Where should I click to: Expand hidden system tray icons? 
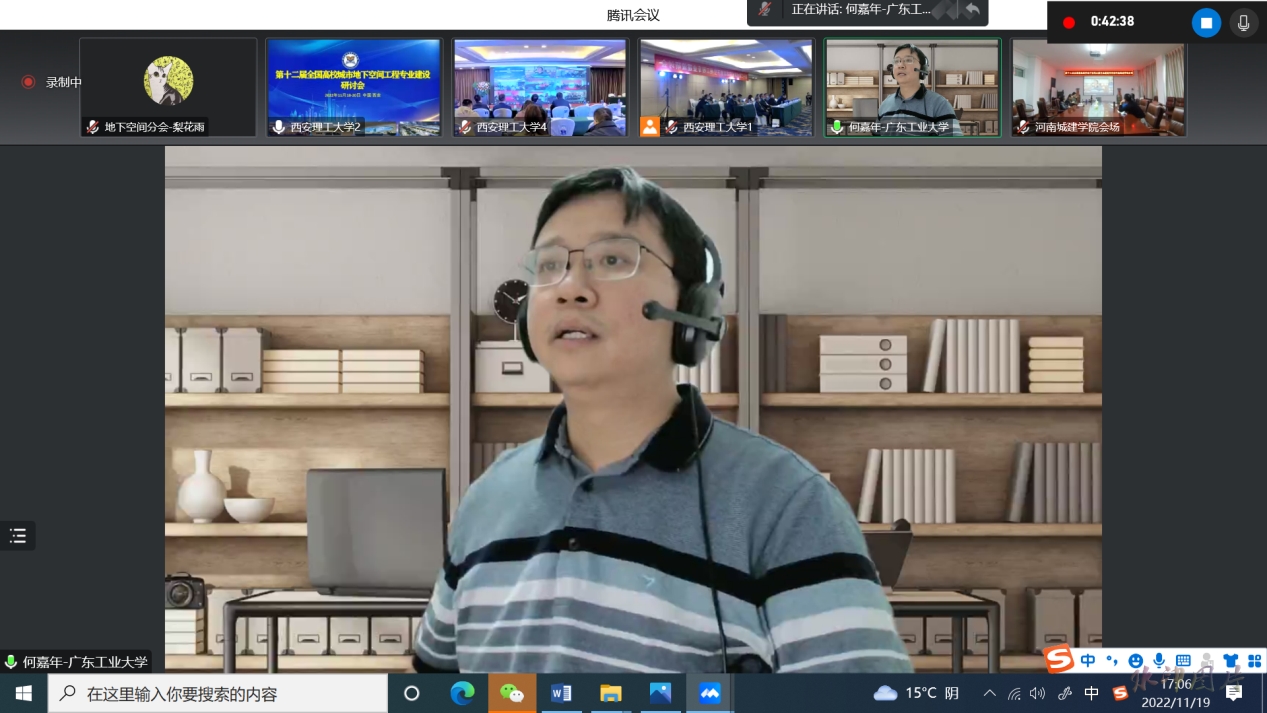tap(990, 693)
